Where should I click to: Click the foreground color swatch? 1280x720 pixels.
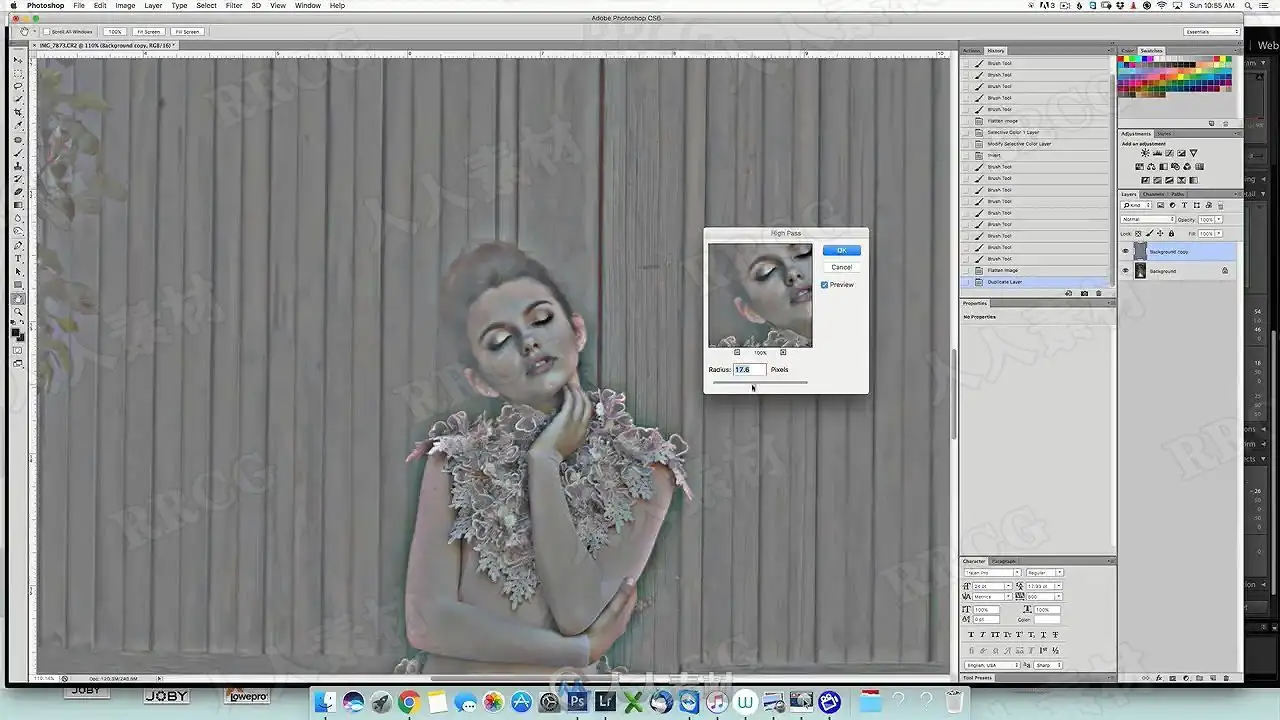point(16,331)
